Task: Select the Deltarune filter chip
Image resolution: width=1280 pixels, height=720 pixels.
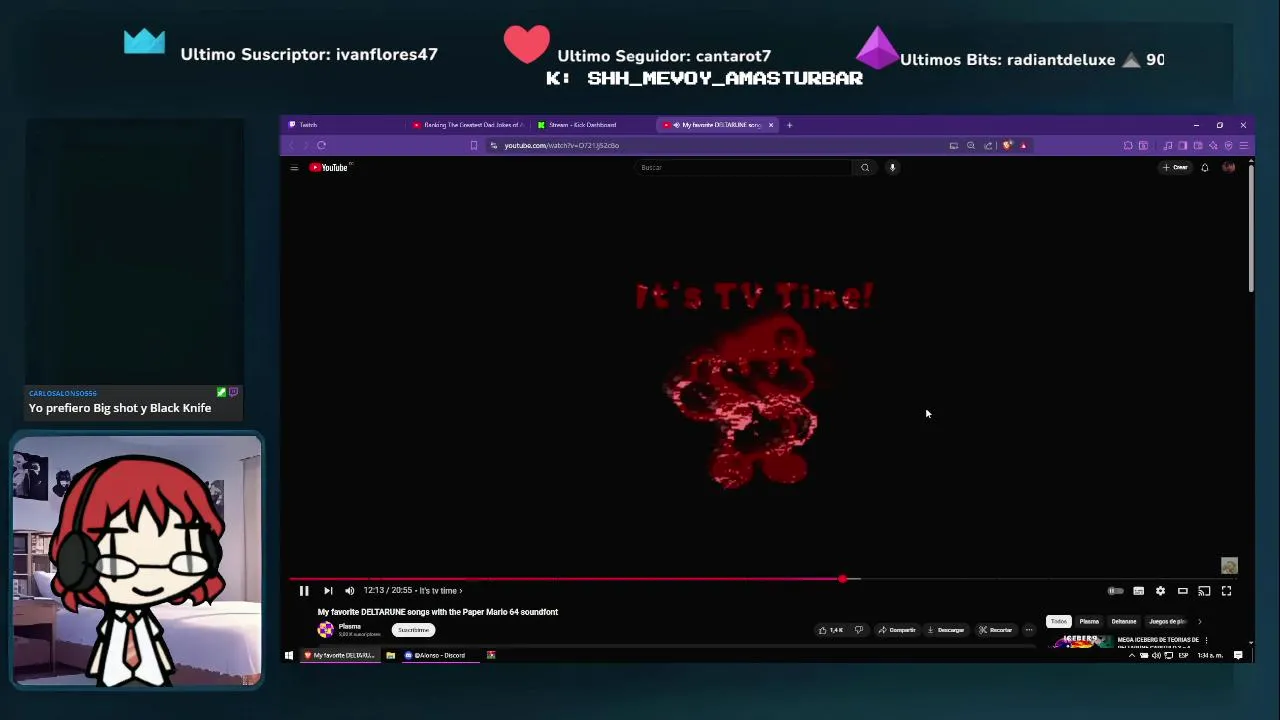Action: point(1124,622)
